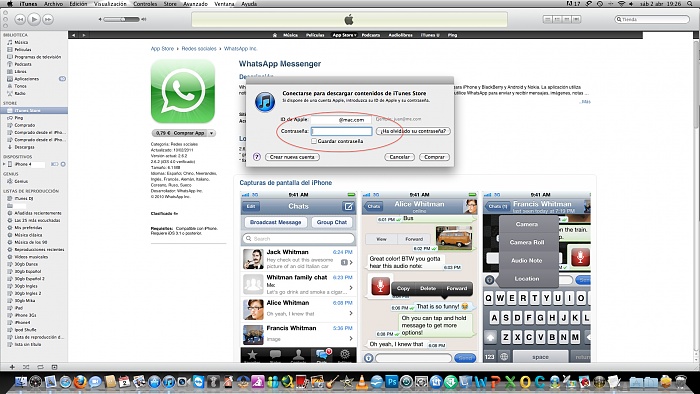The width and height of the screenshot is (700, 394).
Task: Open the Archivo menu
Action: (x=53, y=4)
